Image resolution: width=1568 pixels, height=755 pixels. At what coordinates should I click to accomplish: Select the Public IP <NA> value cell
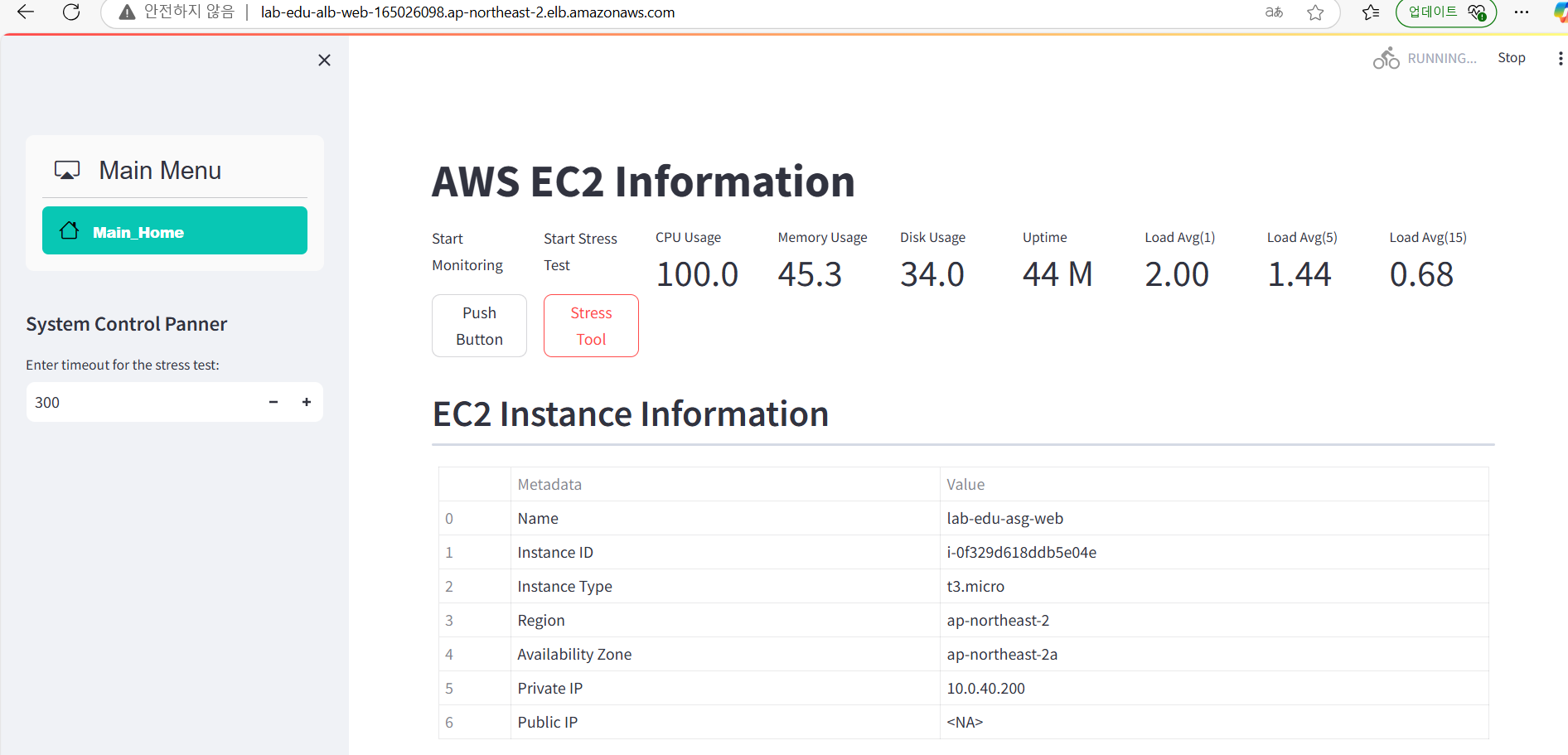1214,722
